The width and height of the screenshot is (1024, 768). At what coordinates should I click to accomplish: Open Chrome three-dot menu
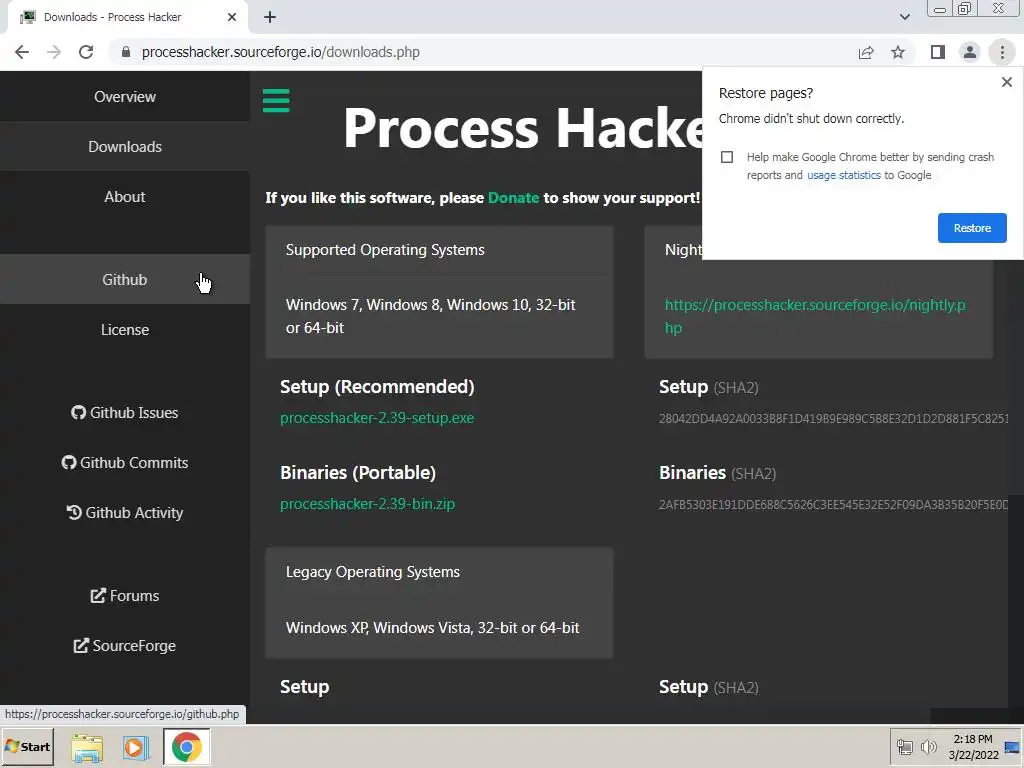[1002, 52]
